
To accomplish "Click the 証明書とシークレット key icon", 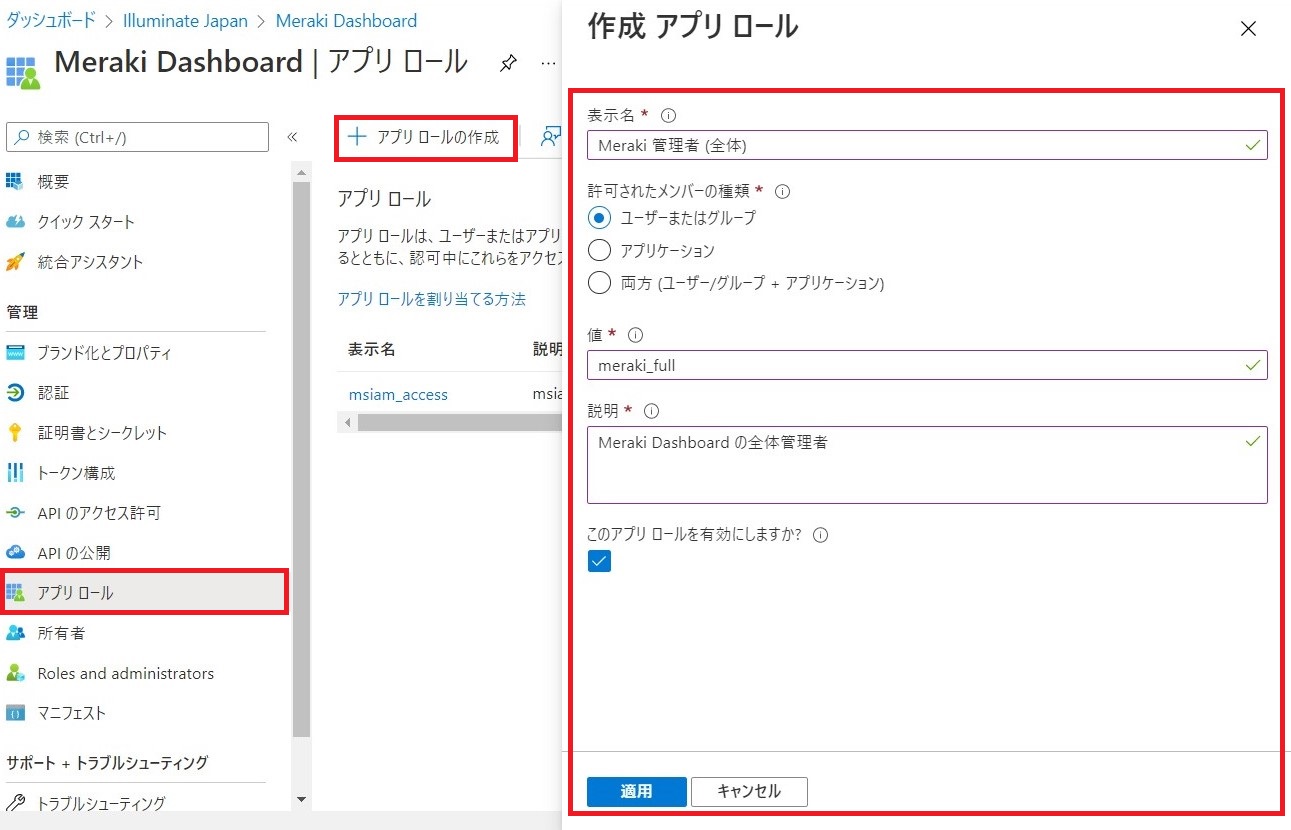I will pos(15,433).
